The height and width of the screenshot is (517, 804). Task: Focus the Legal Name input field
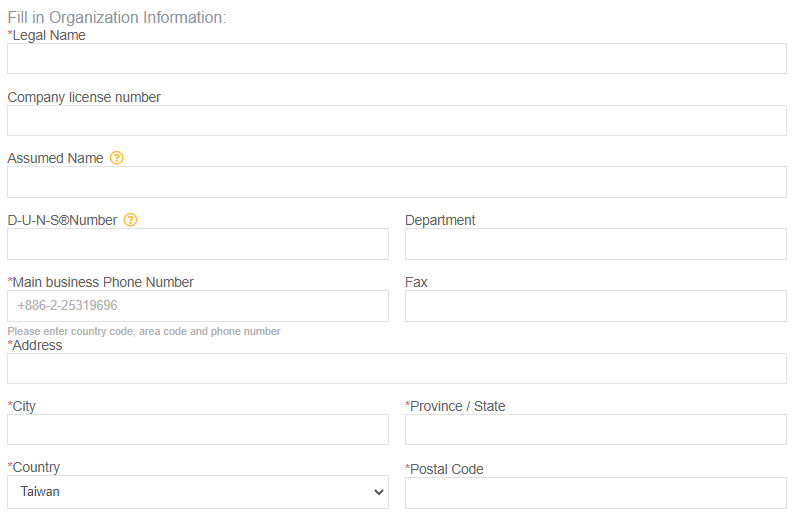[397, 58]
